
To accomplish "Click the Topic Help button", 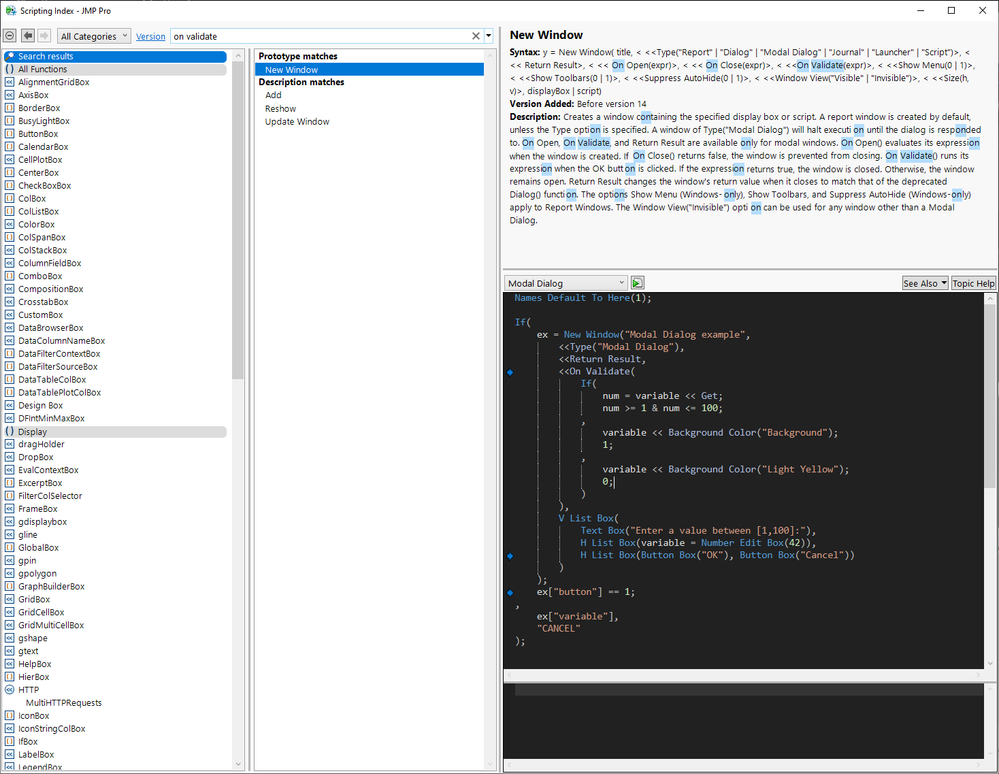I will pos(973,283).
